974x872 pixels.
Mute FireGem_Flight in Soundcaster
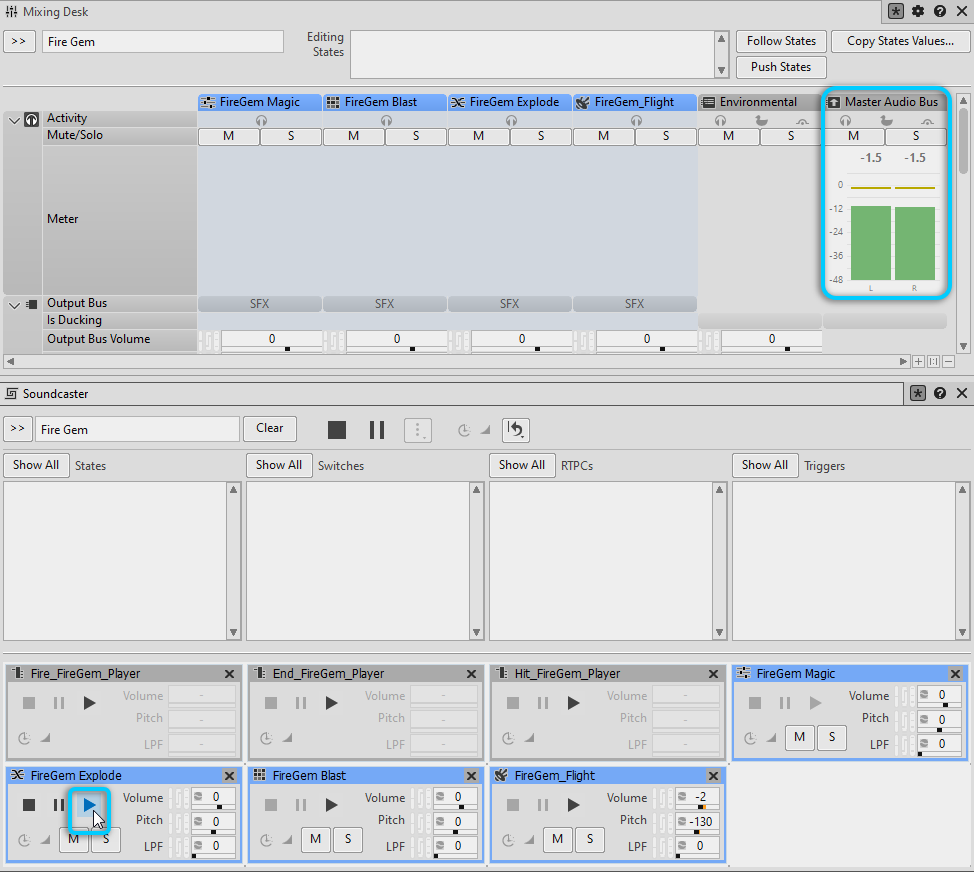(x=557, y=839)
